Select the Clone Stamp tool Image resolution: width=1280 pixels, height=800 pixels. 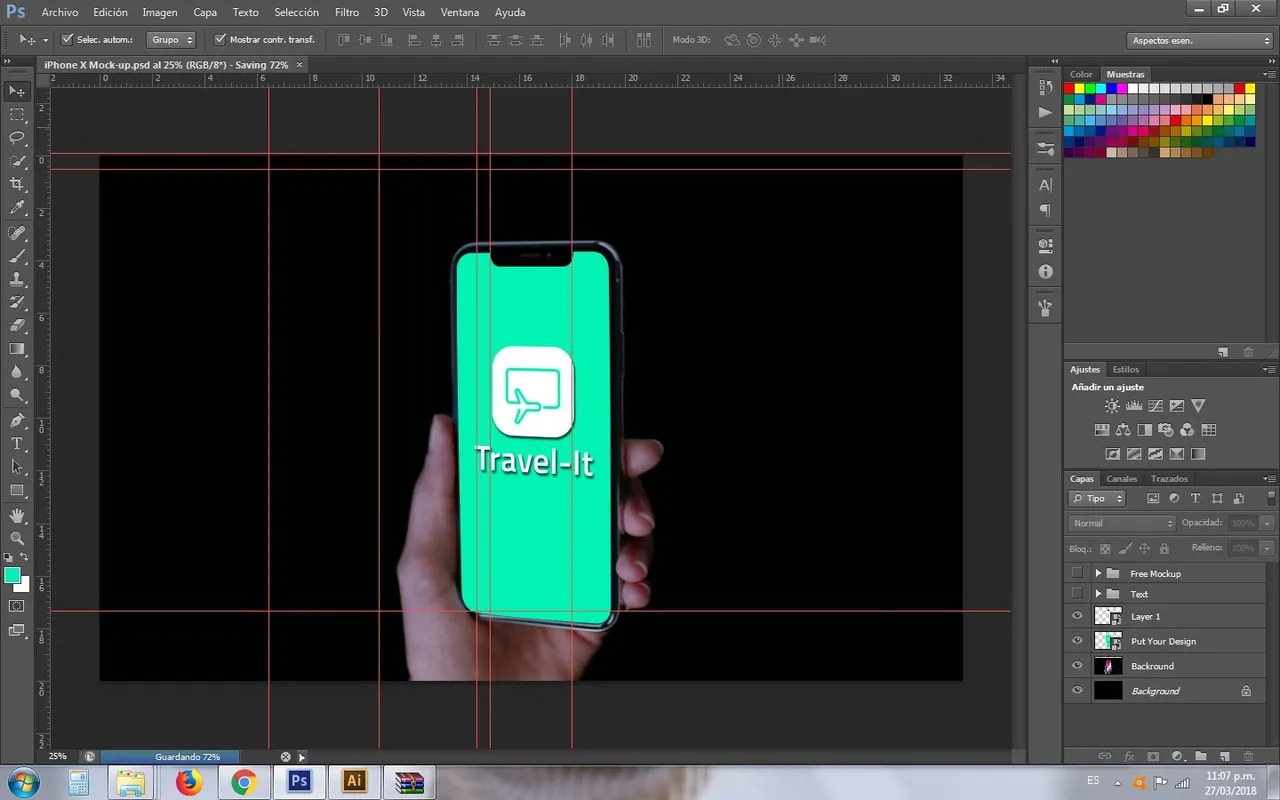17,279
